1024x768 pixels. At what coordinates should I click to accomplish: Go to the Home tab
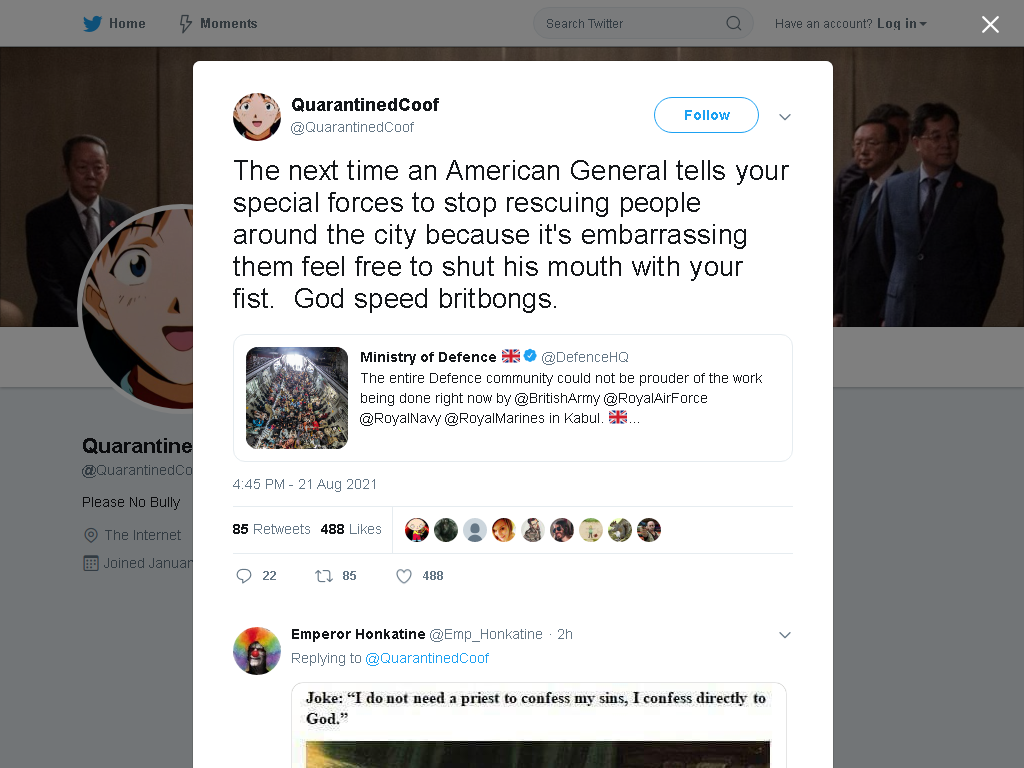tap(114, 24)
